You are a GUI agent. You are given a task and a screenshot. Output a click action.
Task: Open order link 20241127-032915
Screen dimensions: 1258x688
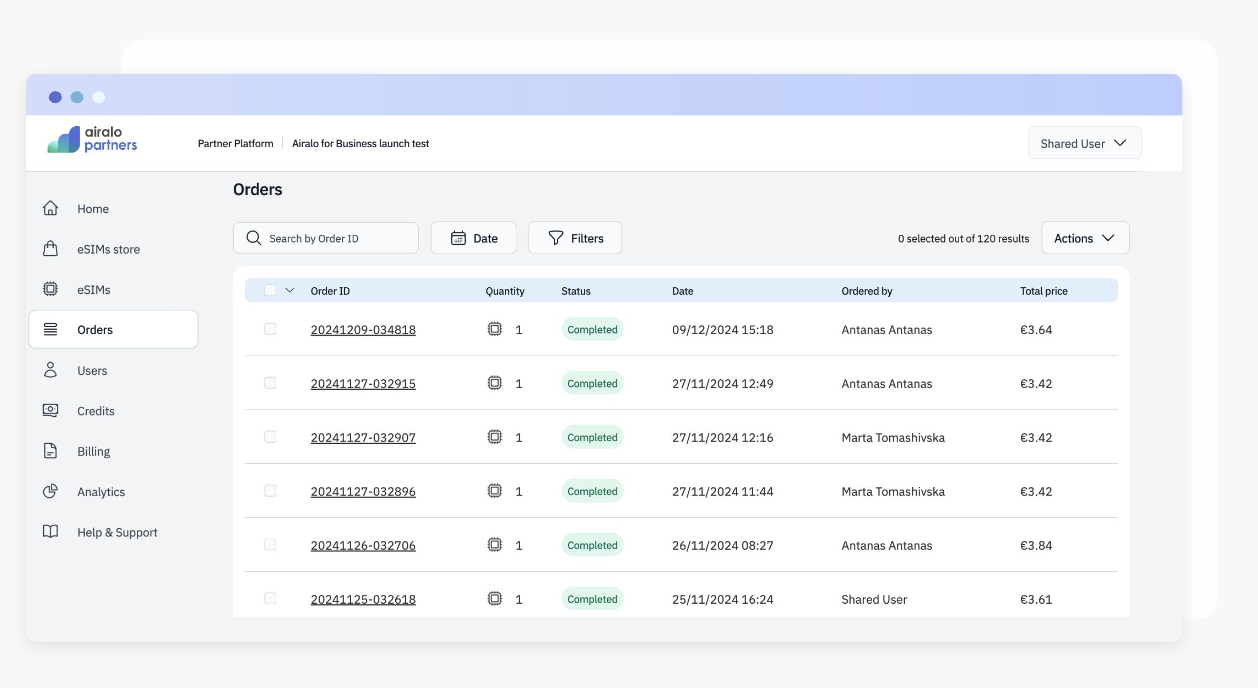click(x=363, y=384)
